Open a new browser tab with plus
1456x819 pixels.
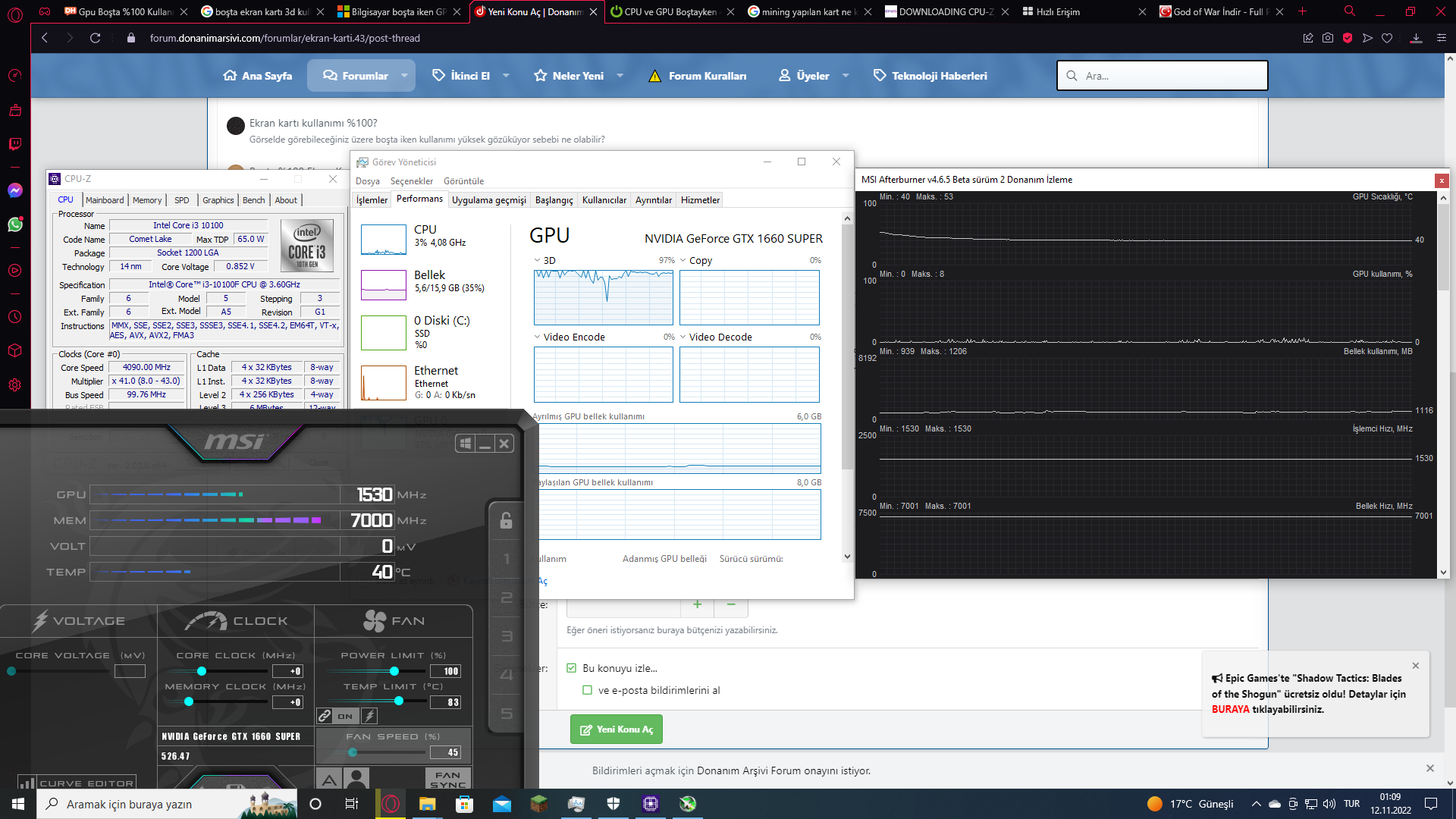pos(1302,11)
